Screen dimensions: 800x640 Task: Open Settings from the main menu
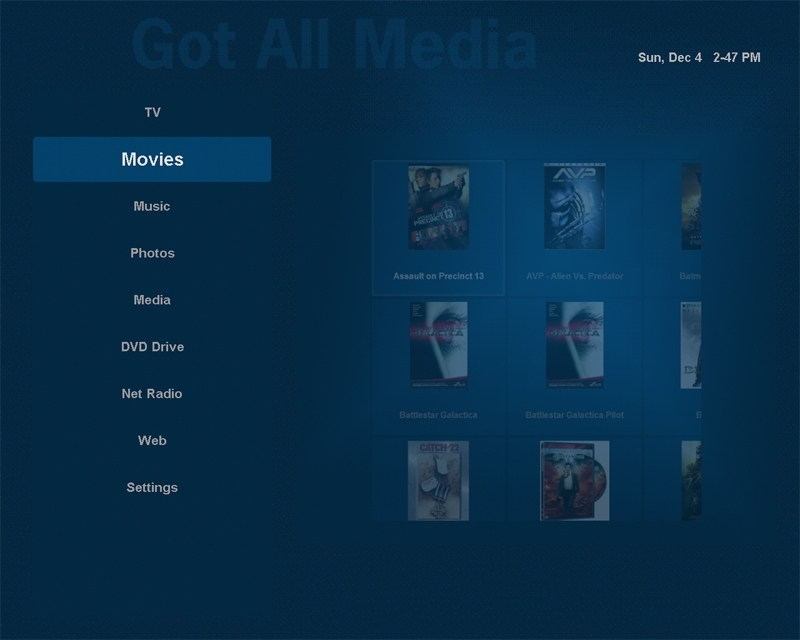[x=152, y=487]
